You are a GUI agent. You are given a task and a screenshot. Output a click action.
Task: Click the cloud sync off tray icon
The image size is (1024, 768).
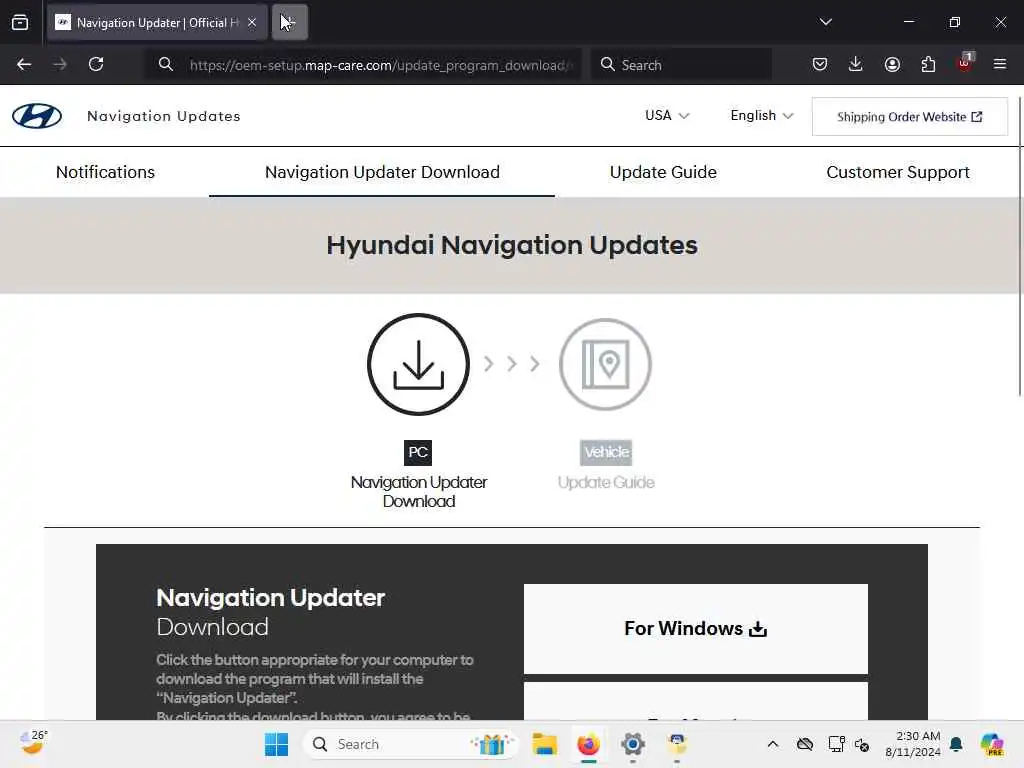click(805, 744)
